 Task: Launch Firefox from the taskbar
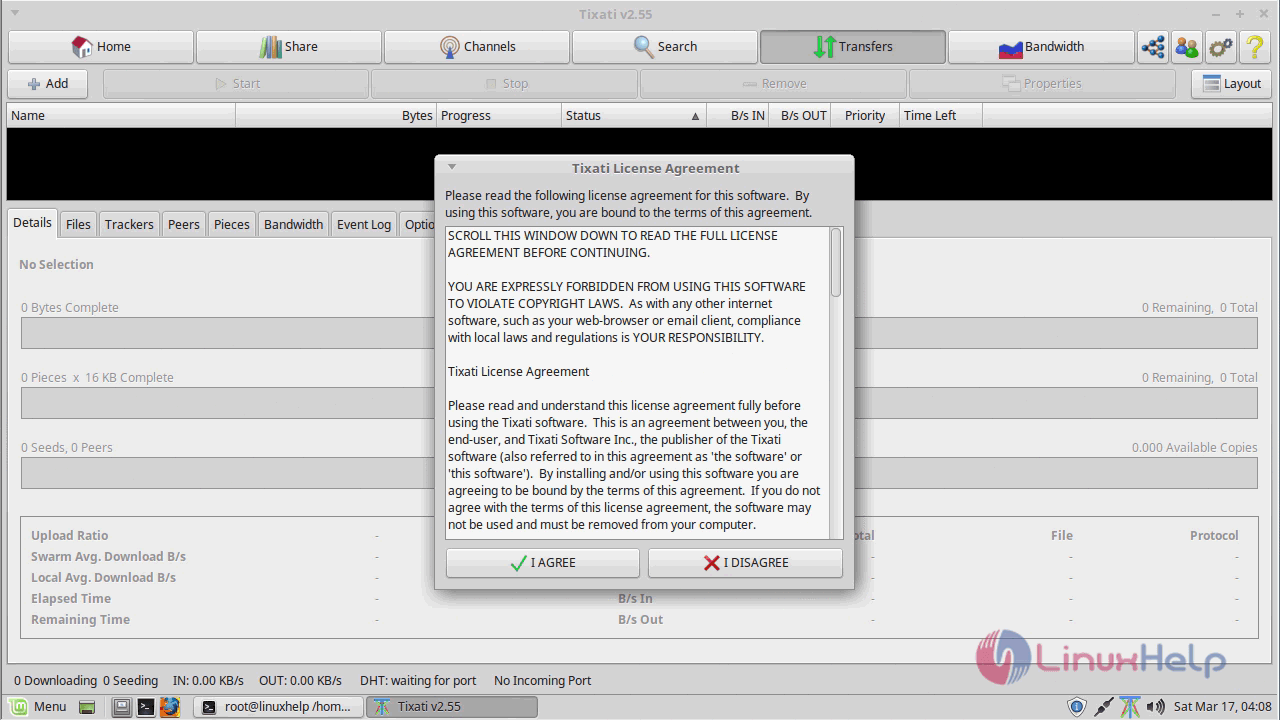click(170, 707)
